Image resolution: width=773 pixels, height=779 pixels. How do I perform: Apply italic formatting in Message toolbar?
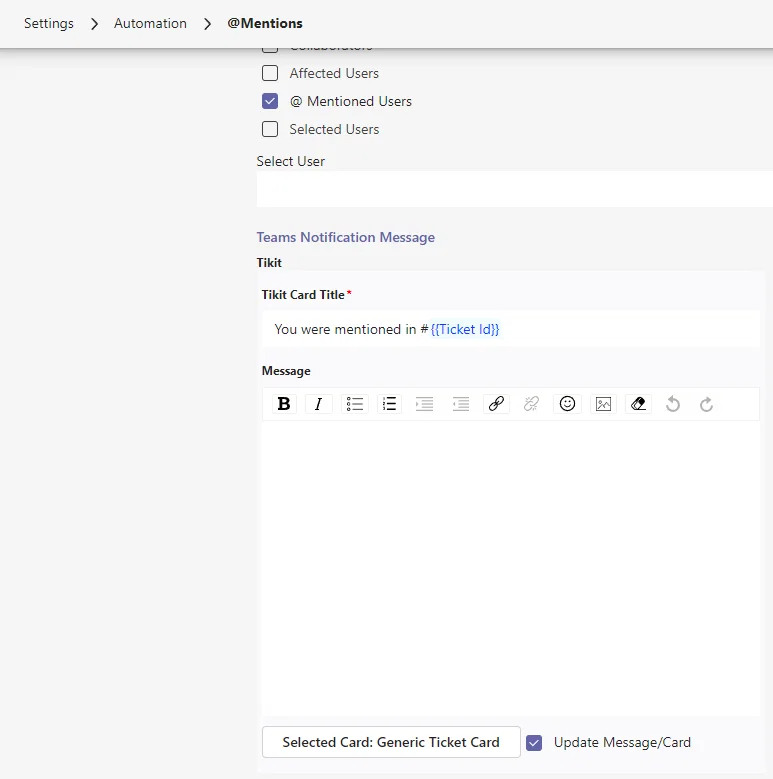(x=318, y=404)
